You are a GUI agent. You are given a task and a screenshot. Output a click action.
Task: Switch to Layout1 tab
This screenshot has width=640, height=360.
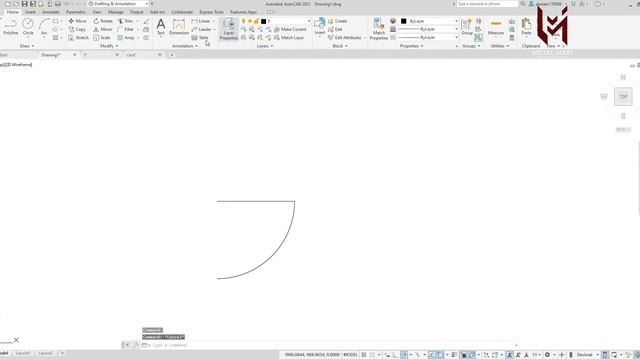tap(23, 353)
